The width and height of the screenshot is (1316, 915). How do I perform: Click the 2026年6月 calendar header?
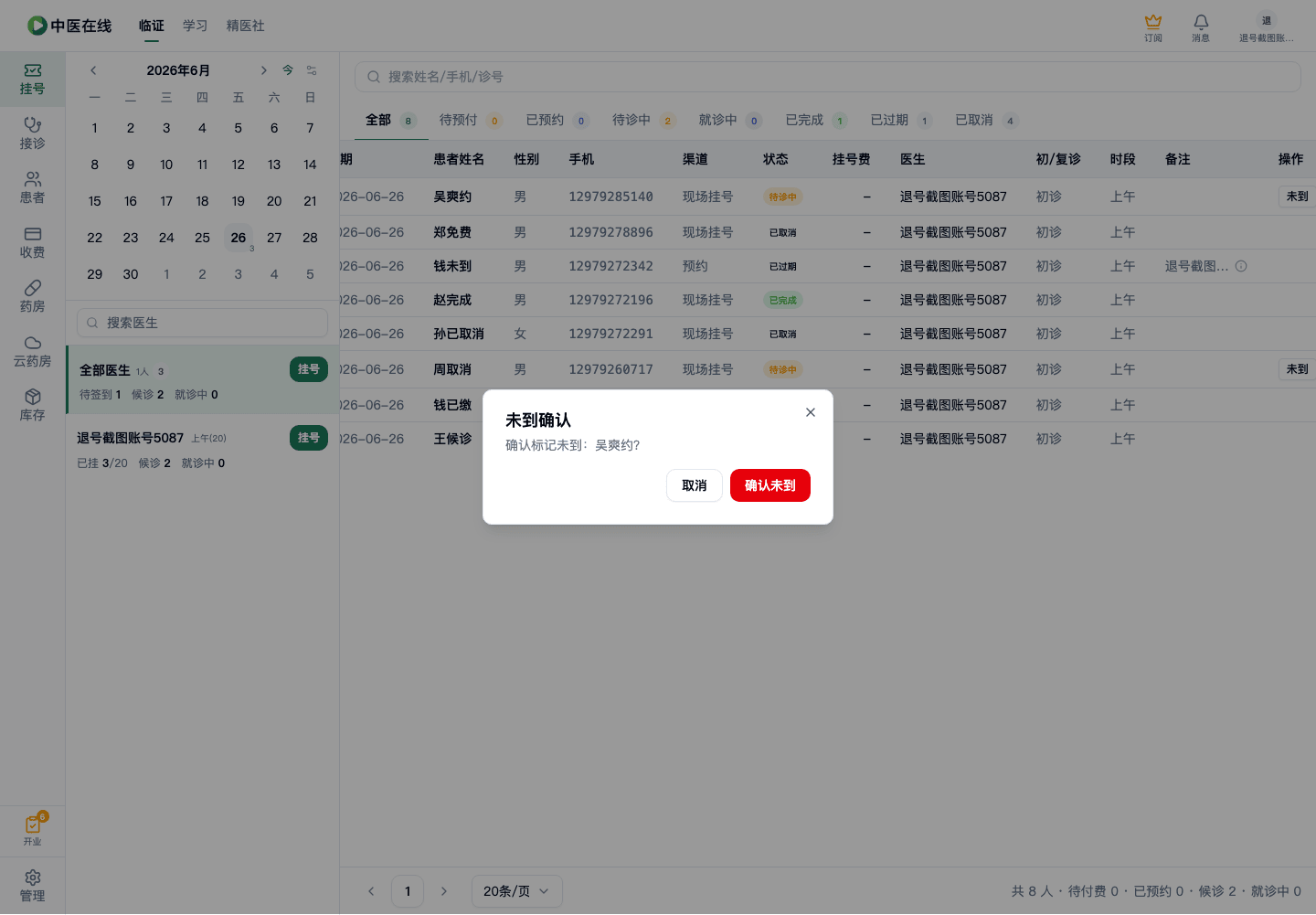coord(178,70)
